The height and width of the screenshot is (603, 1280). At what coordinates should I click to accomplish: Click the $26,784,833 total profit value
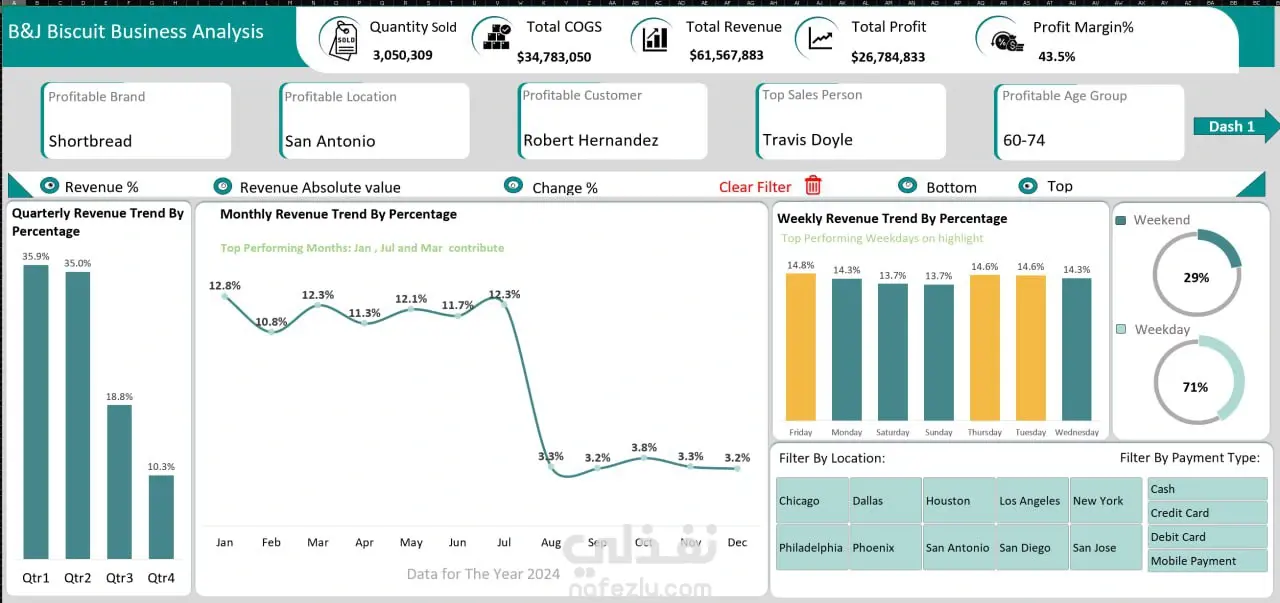[x=888, y=57]
